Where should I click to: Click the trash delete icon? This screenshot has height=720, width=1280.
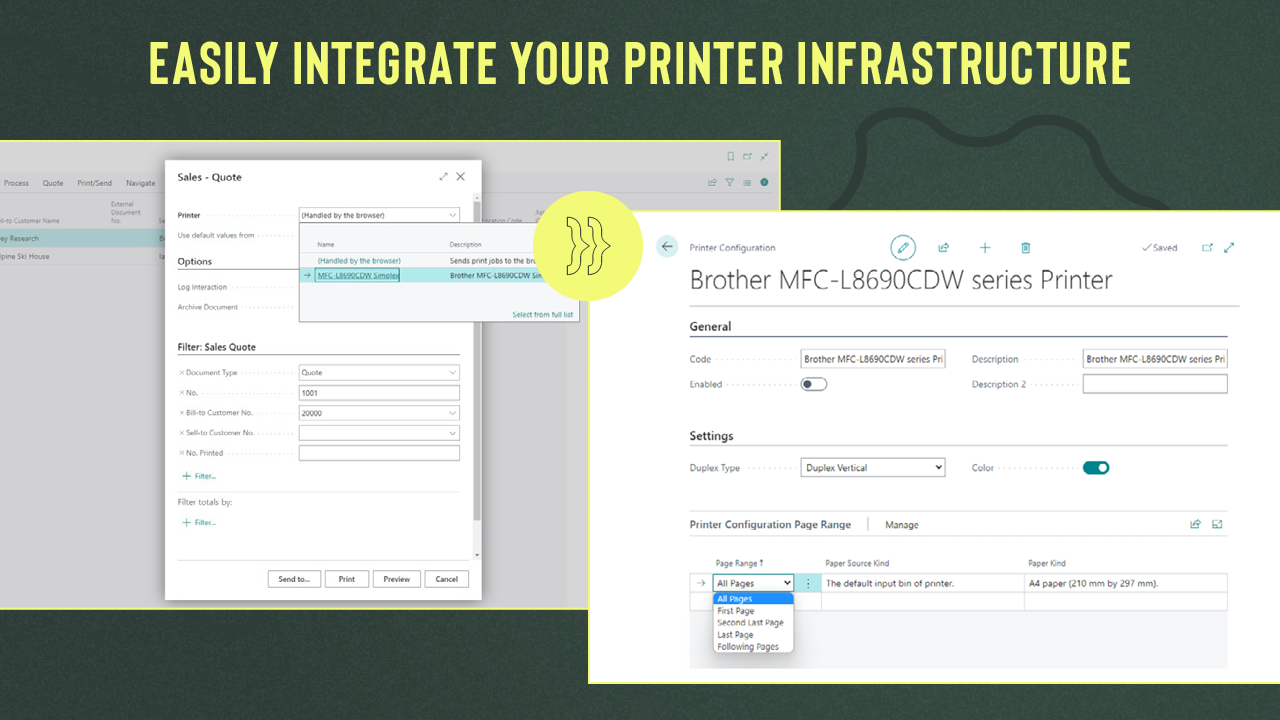(x=1025, y=248)
